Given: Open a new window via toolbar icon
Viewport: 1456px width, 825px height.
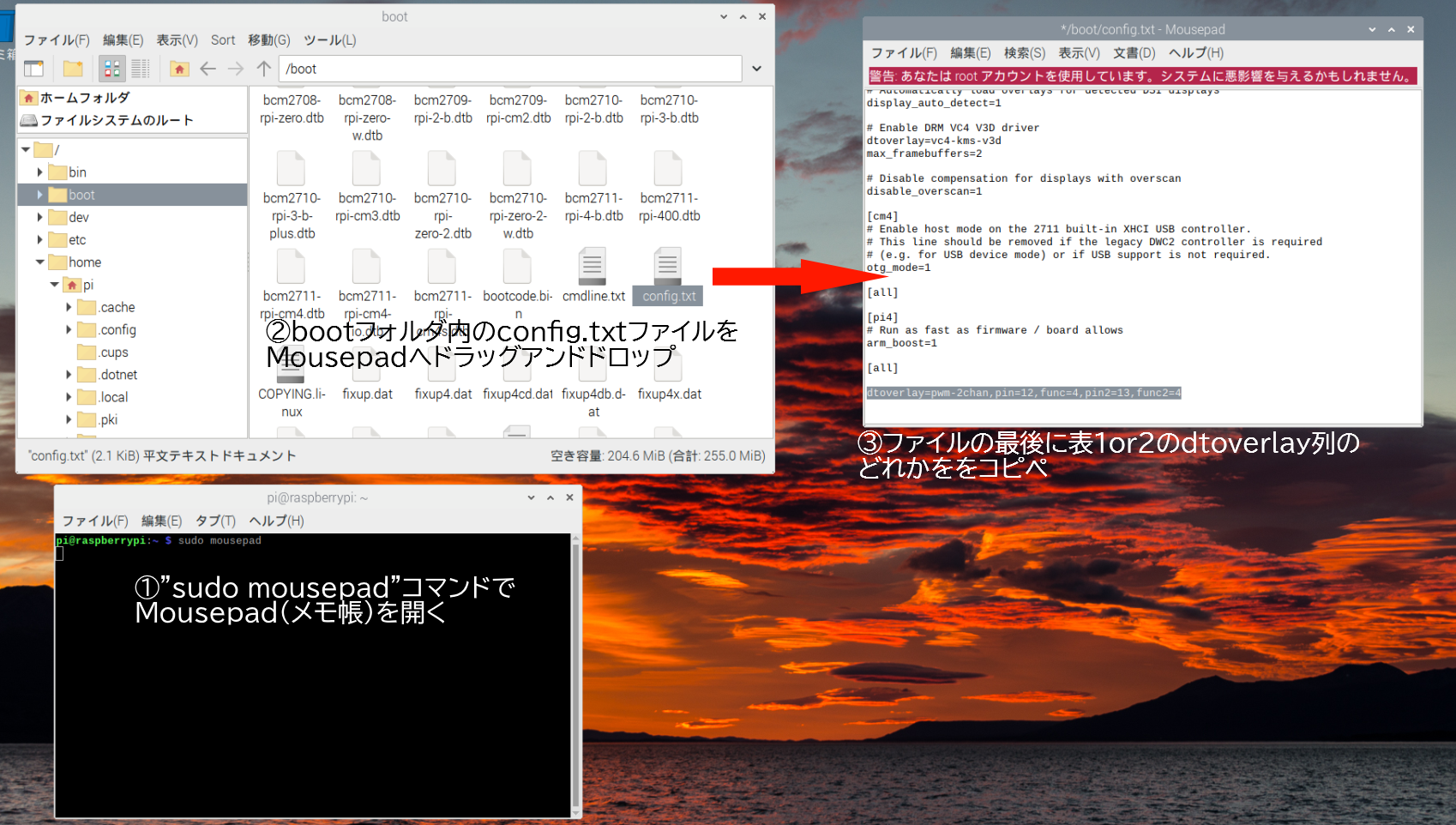Looking at the screenshot, I should point(34,69).
